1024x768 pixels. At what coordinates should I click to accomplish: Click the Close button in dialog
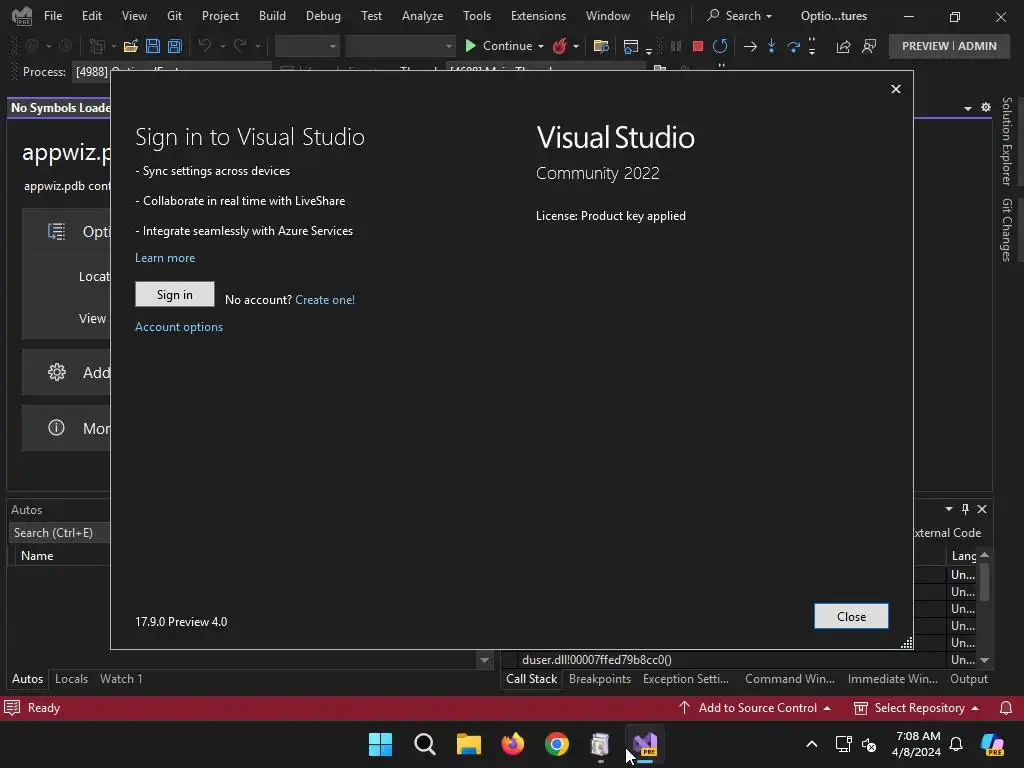851,616
